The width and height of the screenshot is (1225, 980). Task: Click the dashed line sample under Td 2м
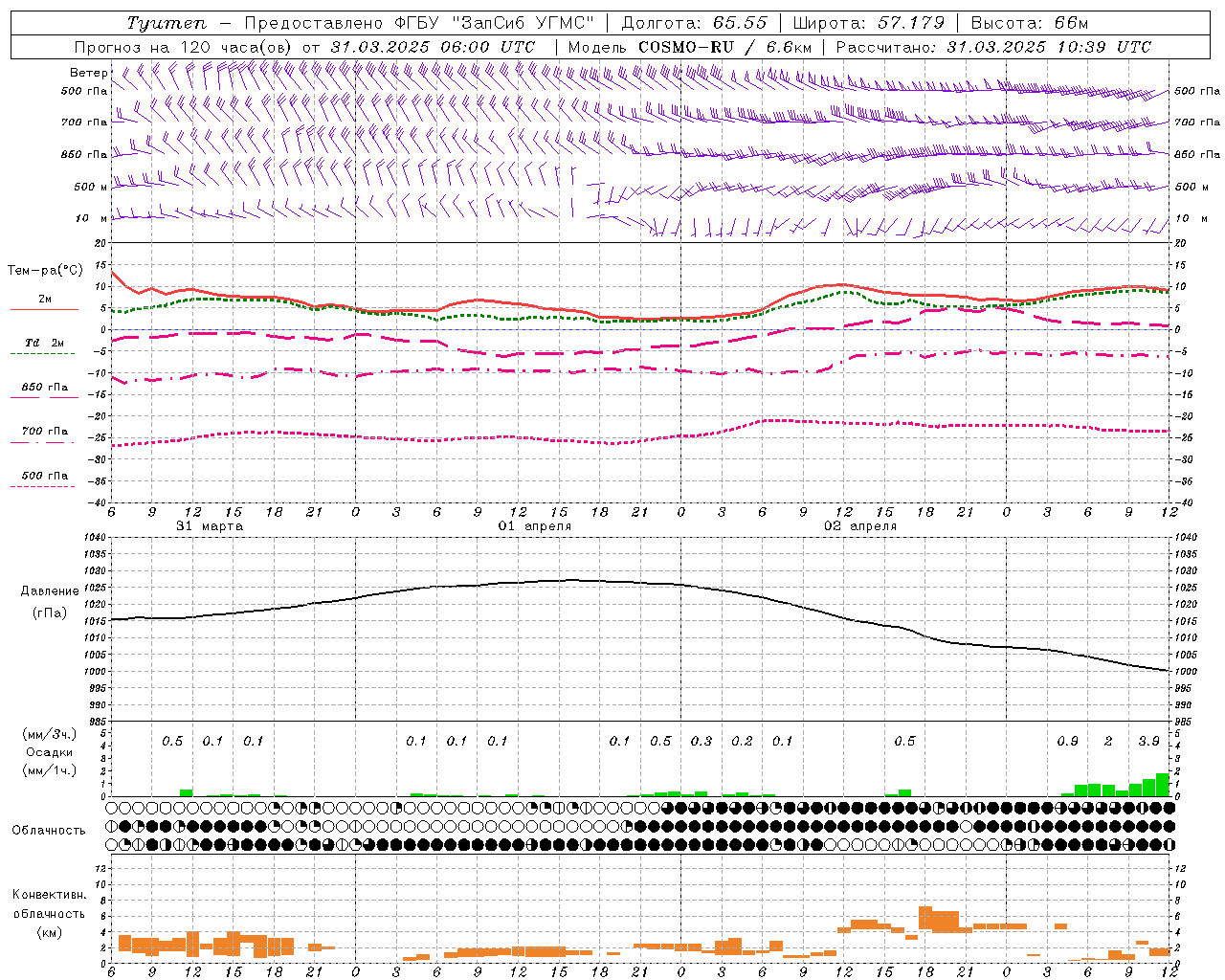pos(42,353)
